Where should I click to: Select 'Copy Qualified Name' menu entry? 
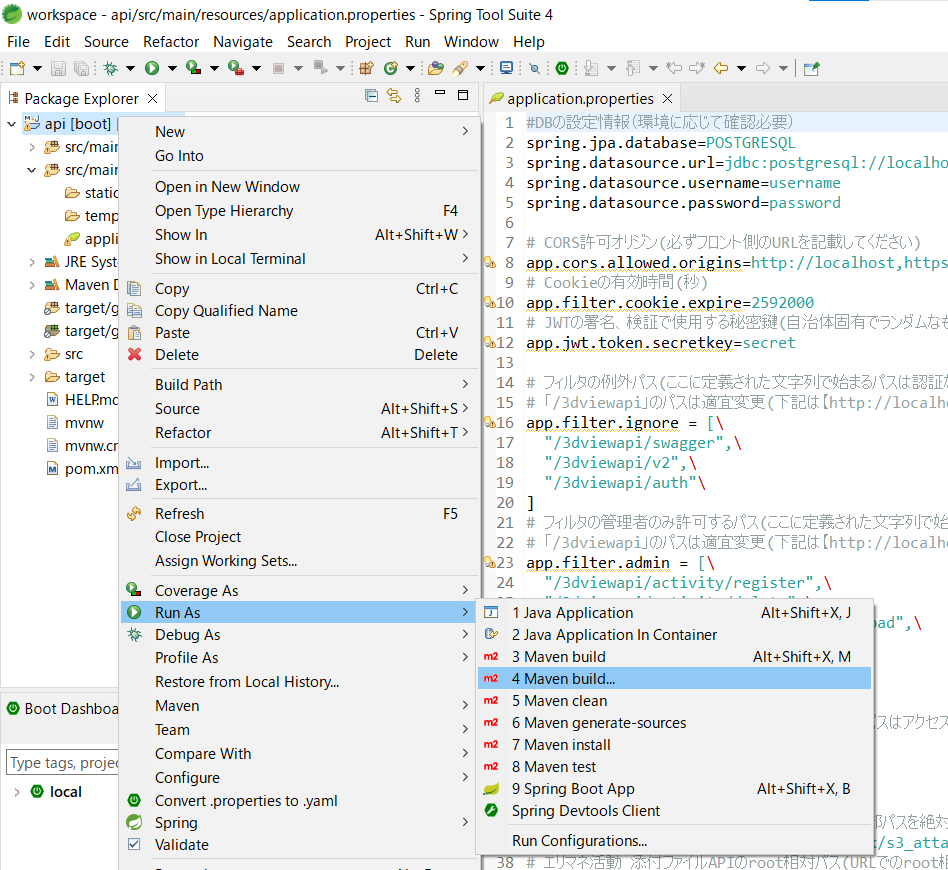299,311
